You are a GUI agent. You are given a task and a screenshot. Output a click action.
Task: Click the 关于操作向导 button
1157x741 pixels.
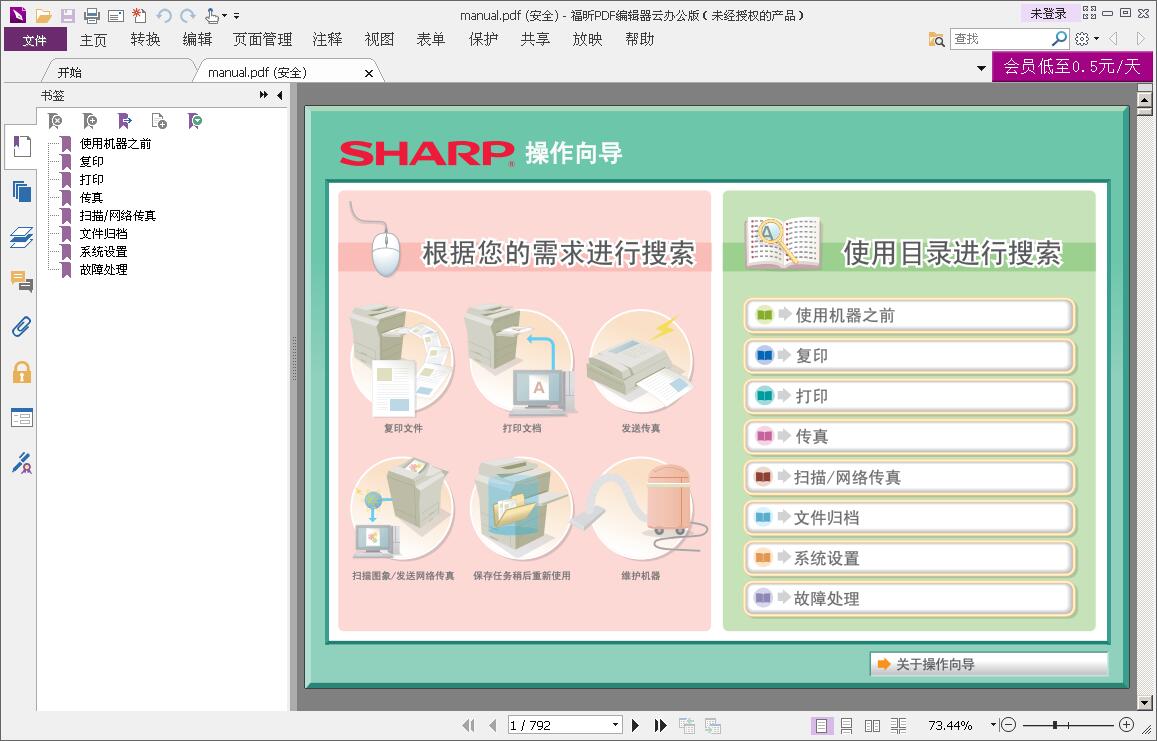pos(989,664)
